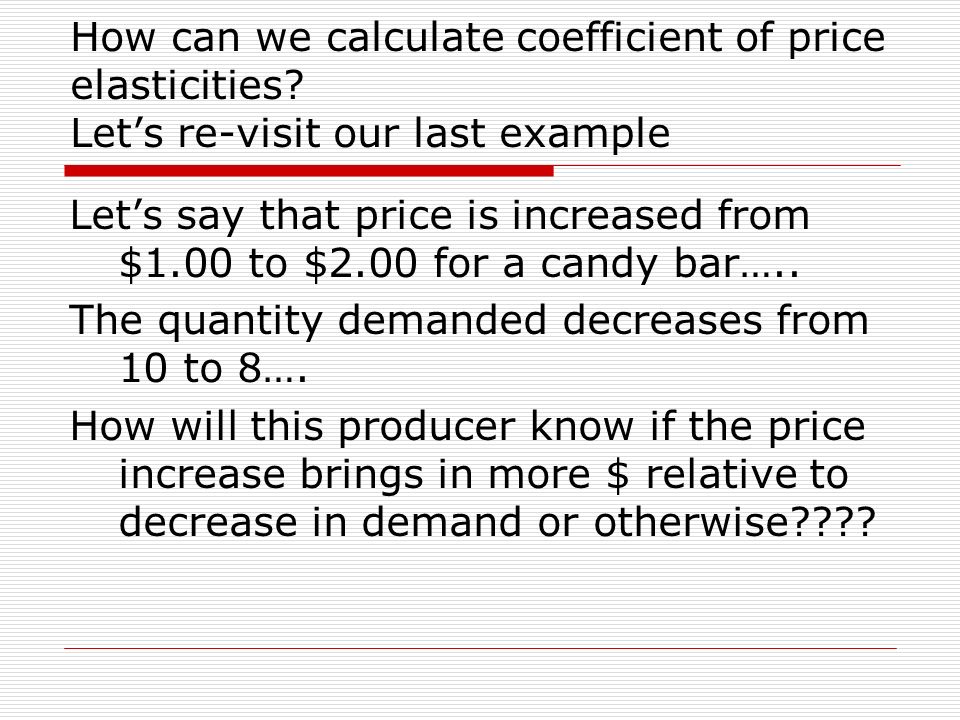Select text 'Let's say that price is increased from'

click(440, 217)
